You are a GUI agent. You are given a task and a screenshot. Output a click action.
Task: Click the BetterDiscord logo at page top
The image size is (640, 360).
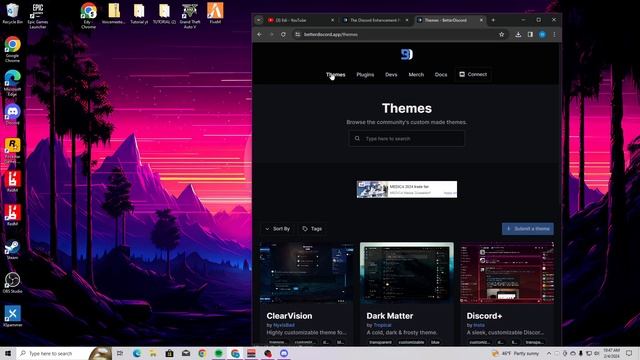(x=407, y=54)
